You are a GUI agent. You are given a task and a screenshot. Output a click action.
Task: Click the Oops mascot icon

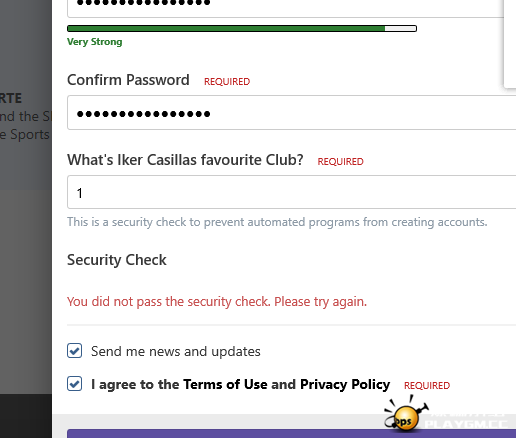pyautogui.click(x=405, y=414)
